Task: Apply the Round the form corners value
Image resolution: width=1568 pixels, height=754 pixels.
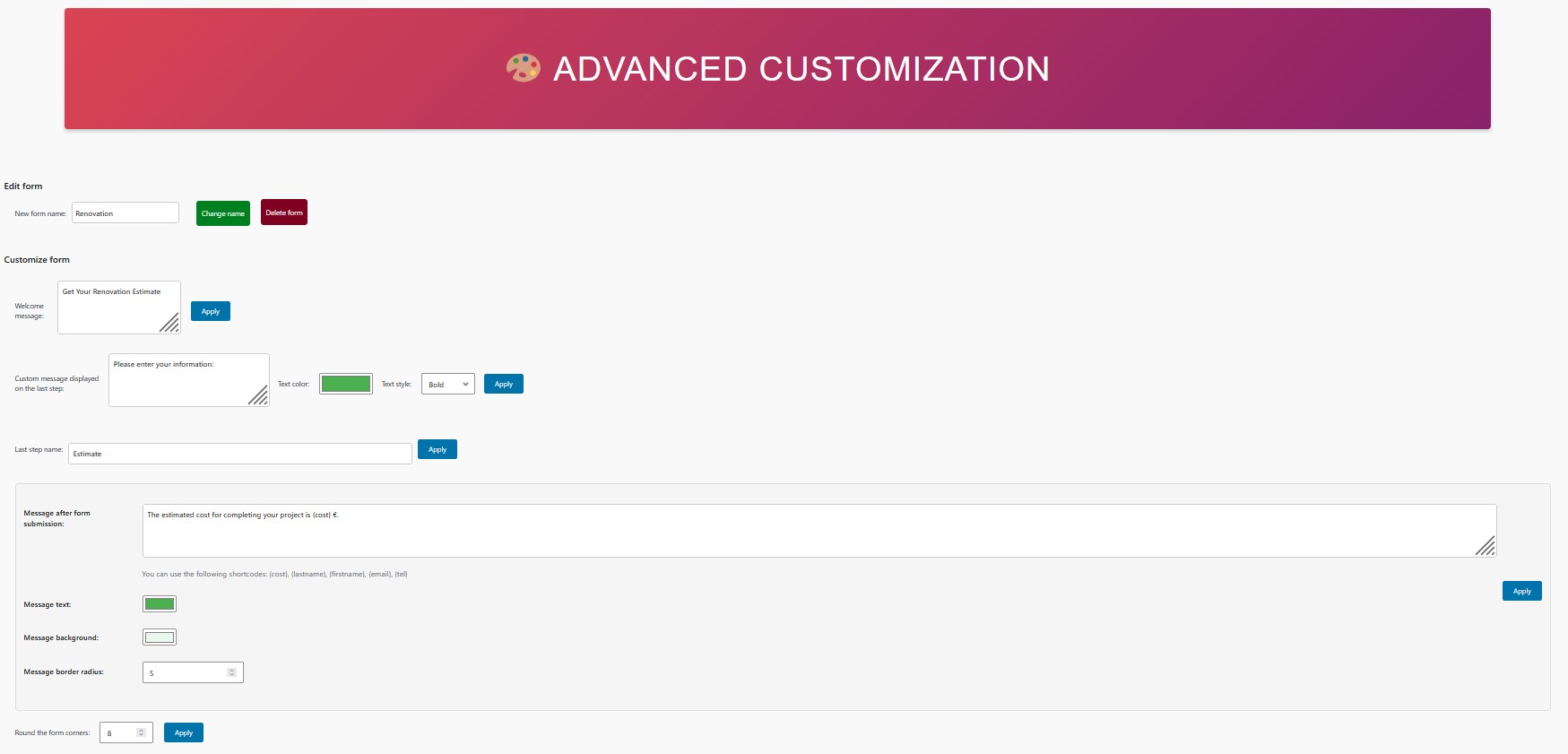Action: [184, 732]
